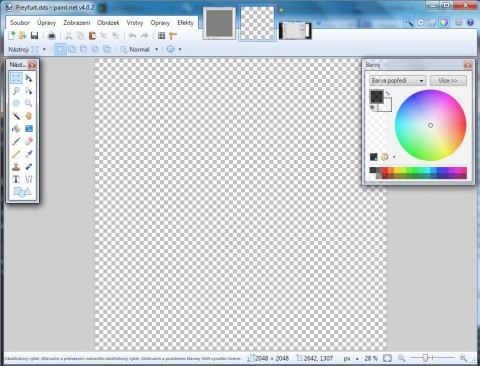The height and width of the screenshot is (366, 480).
Task: Select the Pan hand tool
Action: click(29, 116)
